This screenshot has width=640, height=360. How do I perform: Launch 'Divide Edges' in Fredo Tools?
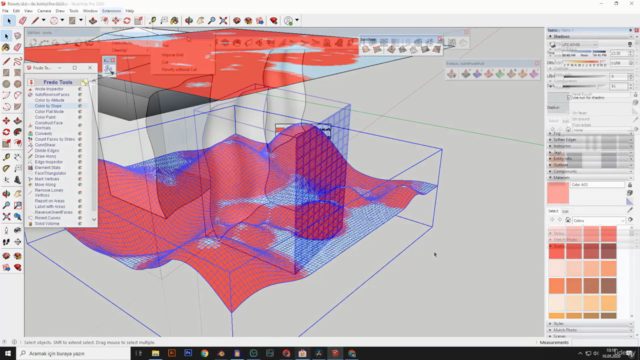47,151
